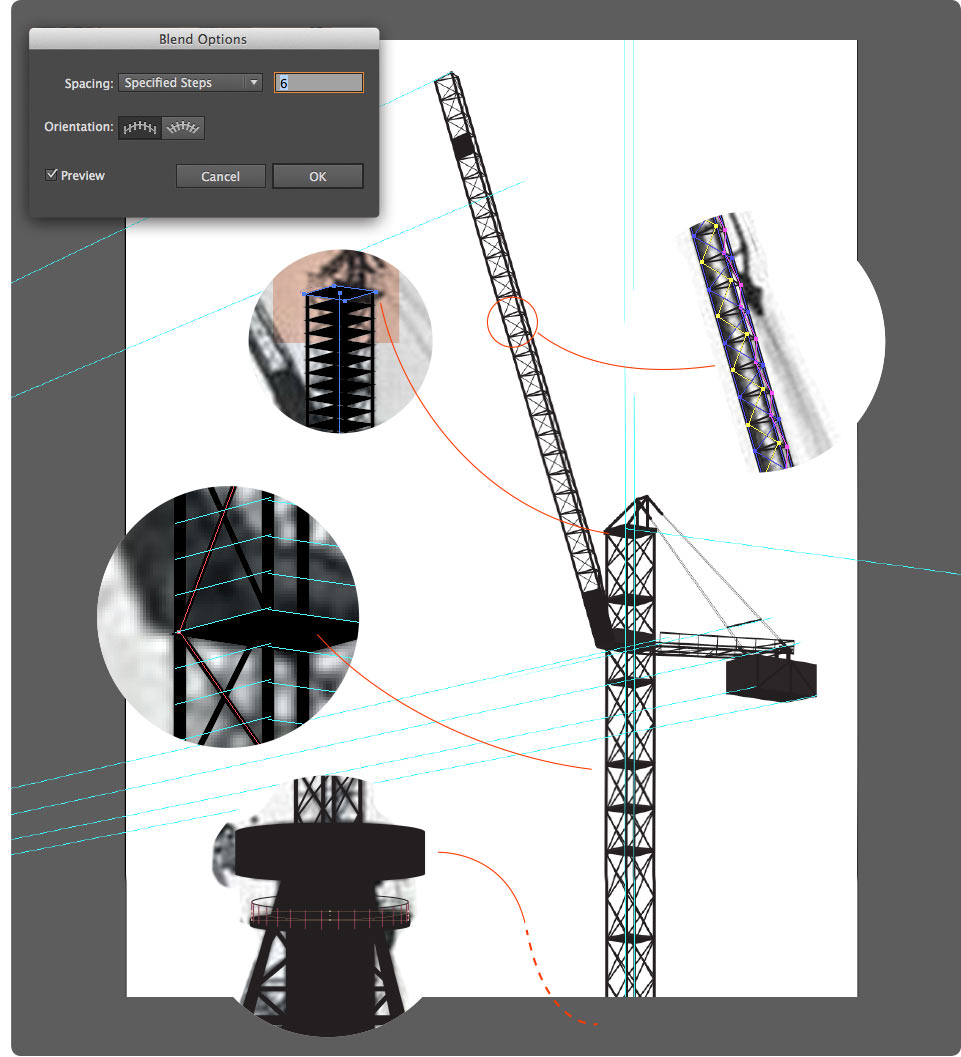Select the Align to Path orientation icon
The height and width of the screenshot is (1057, 961).
pos(183,127)
